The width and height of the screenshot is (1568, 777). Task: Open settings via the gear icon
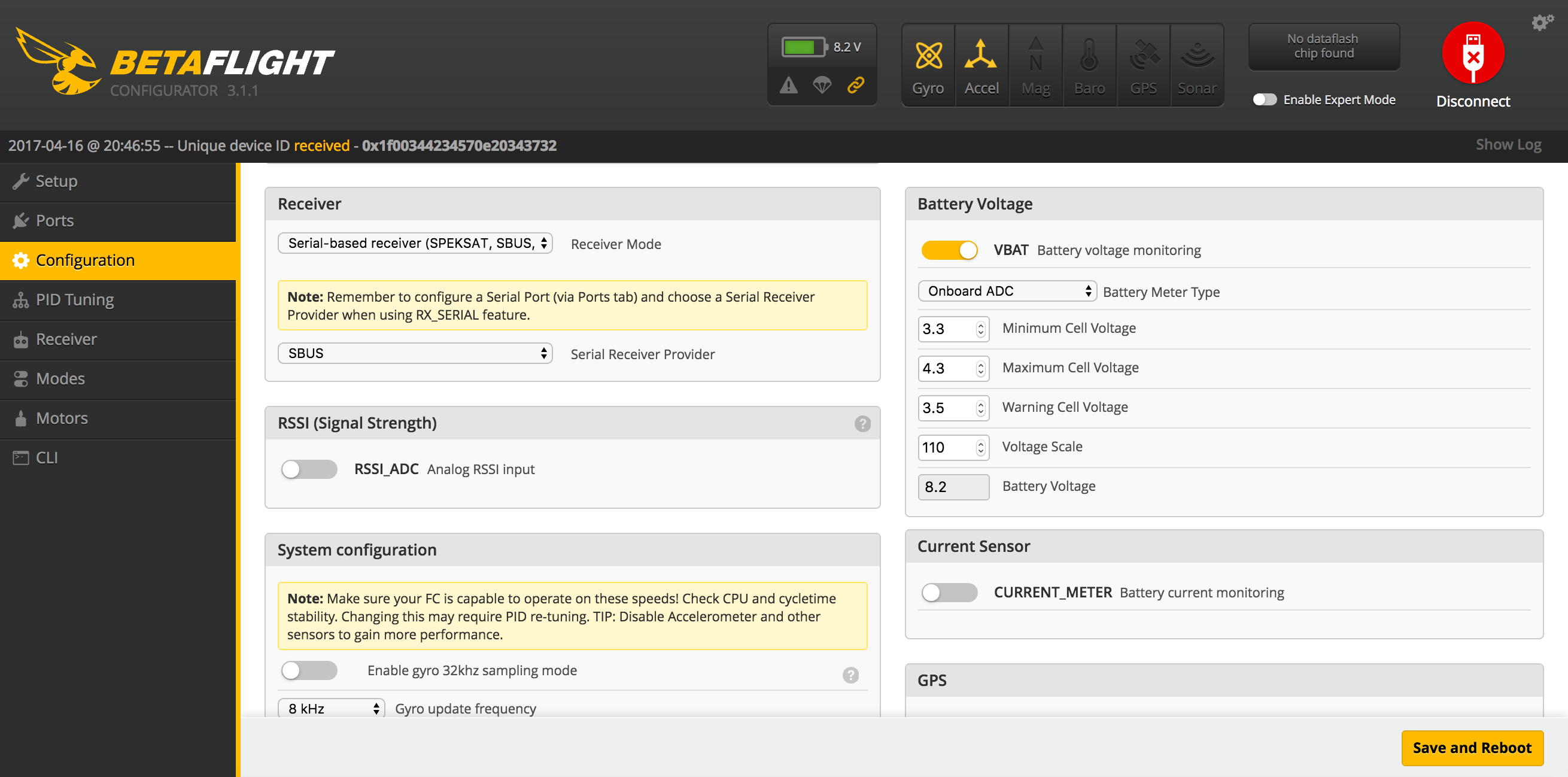tap(1542, 23)
